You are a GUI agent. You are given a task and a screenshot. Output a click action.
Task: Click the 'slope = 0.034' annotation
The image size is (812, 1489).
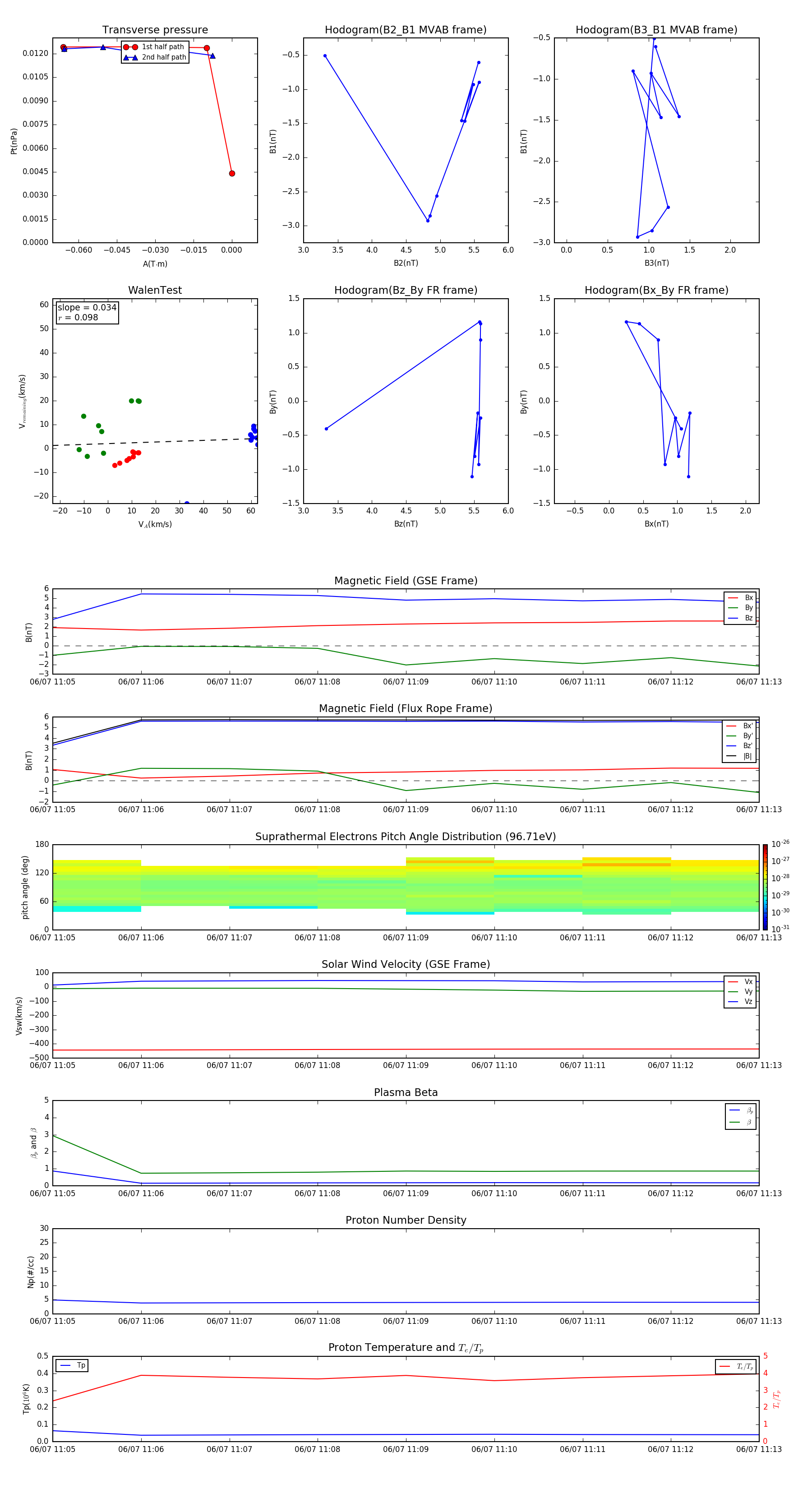click(87, 308)
